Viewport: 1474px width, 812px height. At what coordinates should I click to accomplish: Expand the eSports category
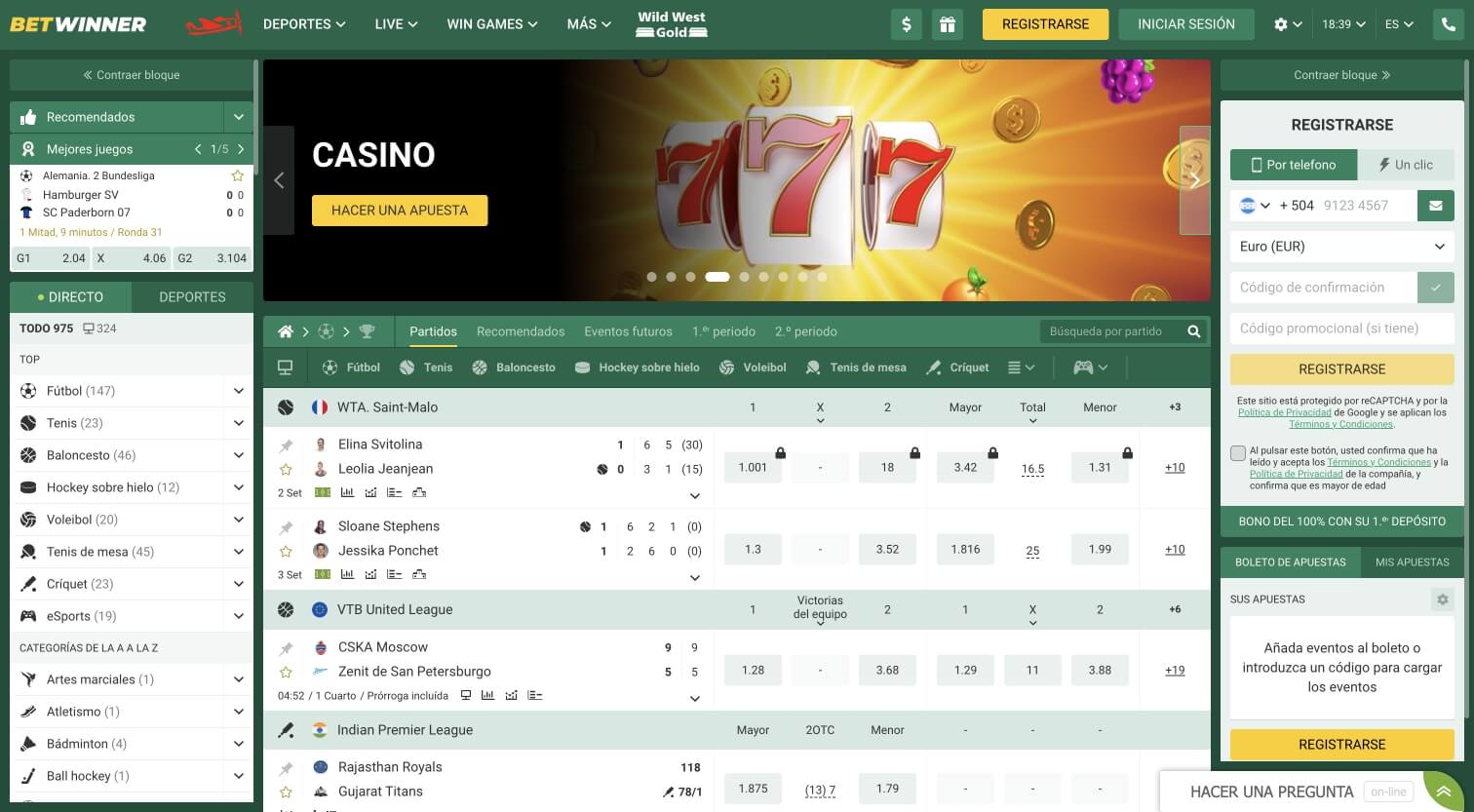pyautogui.click(x=239, y=616)
